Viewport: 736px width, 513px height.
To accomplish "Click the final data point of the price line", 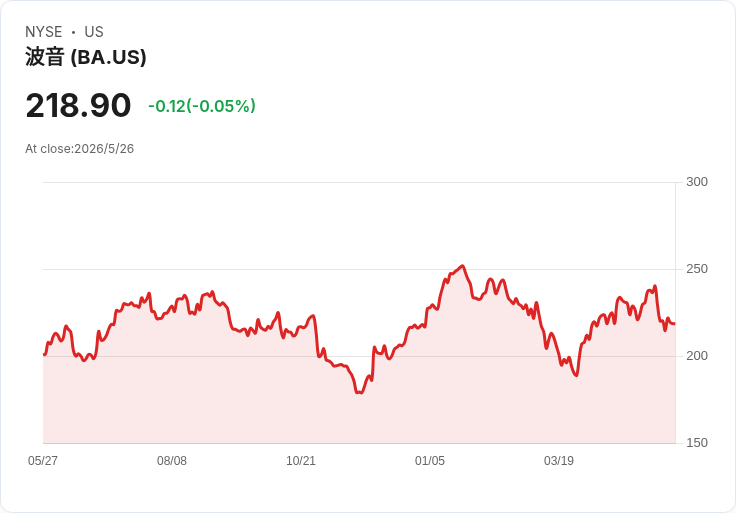I will click(x=675, y=323).
